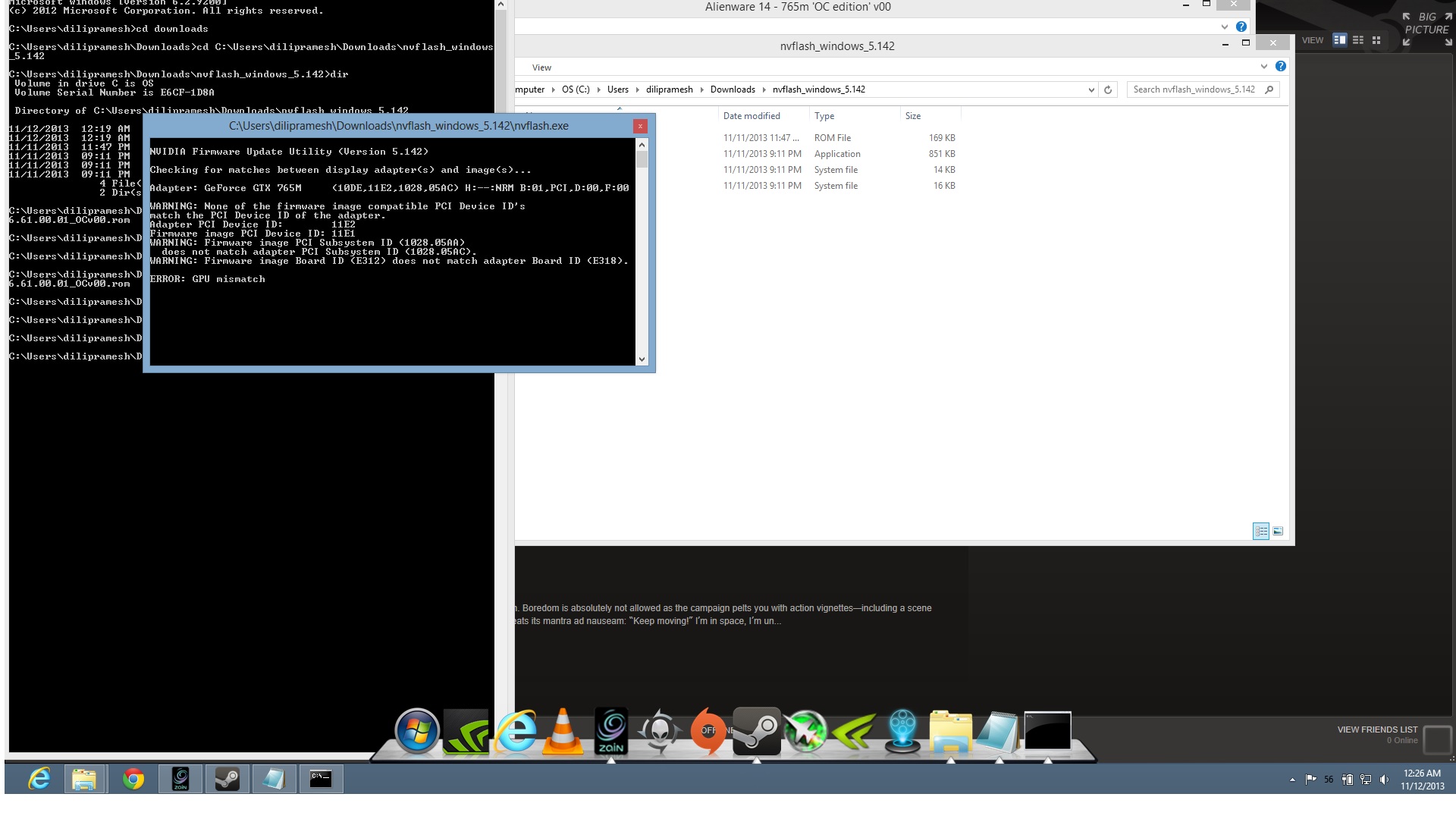Open nvflash_windows_5.142 Explorer help icon
The image size is (1456, 819).
point(1281,67)
